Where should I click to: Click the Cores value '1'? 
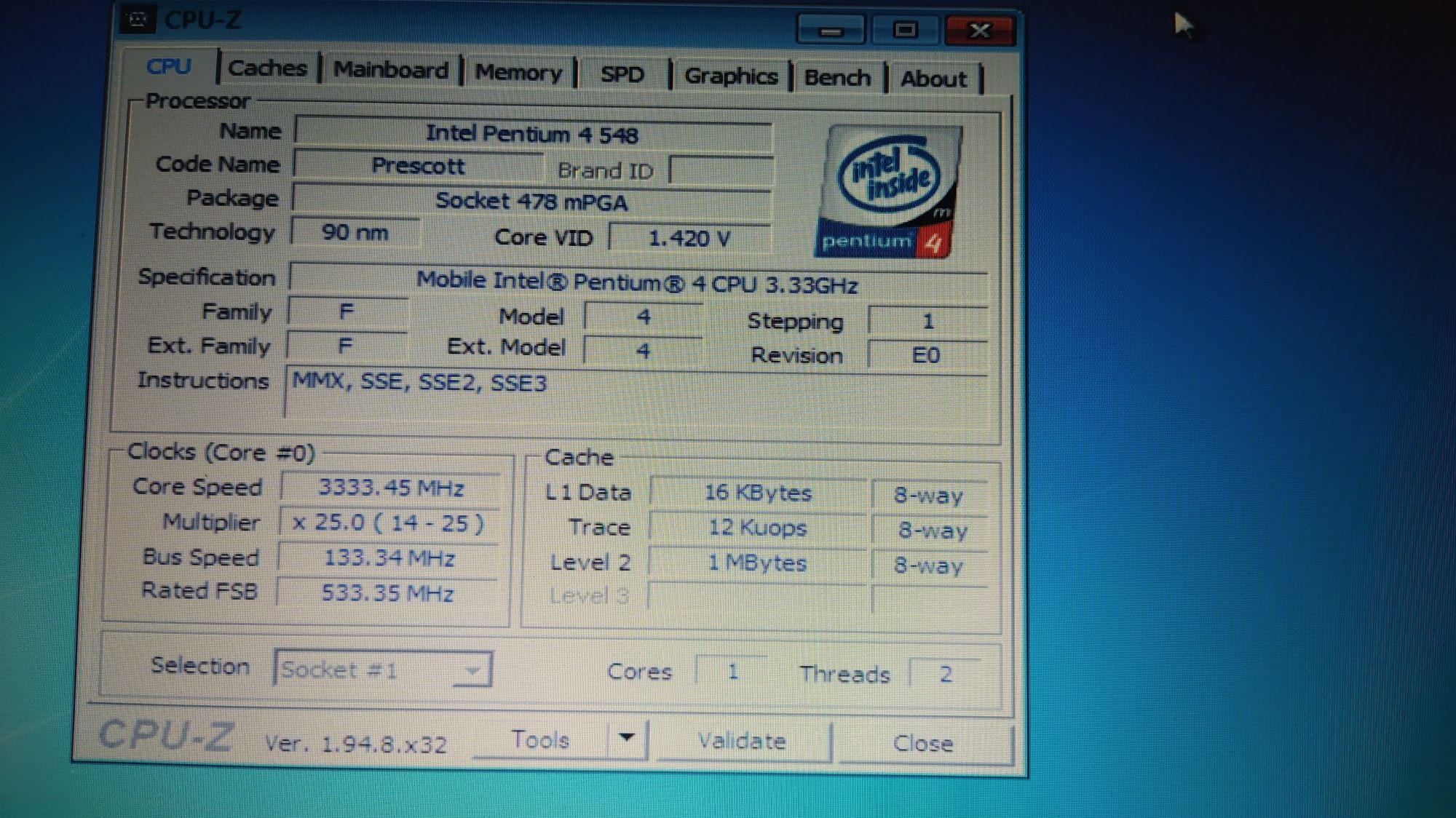coord(732,672)
